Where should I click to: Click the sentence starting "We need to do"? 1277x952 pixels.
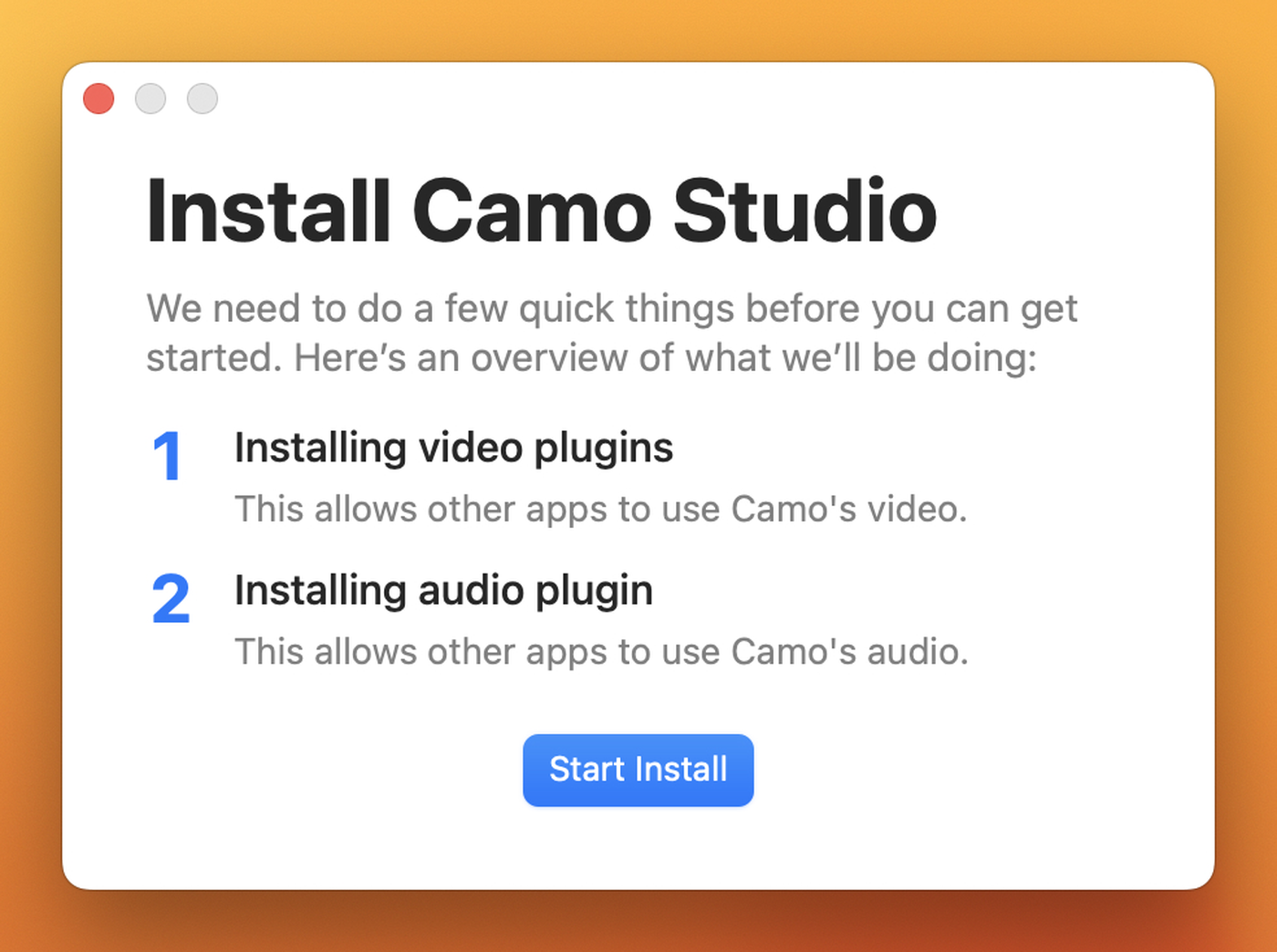(611, 309)
